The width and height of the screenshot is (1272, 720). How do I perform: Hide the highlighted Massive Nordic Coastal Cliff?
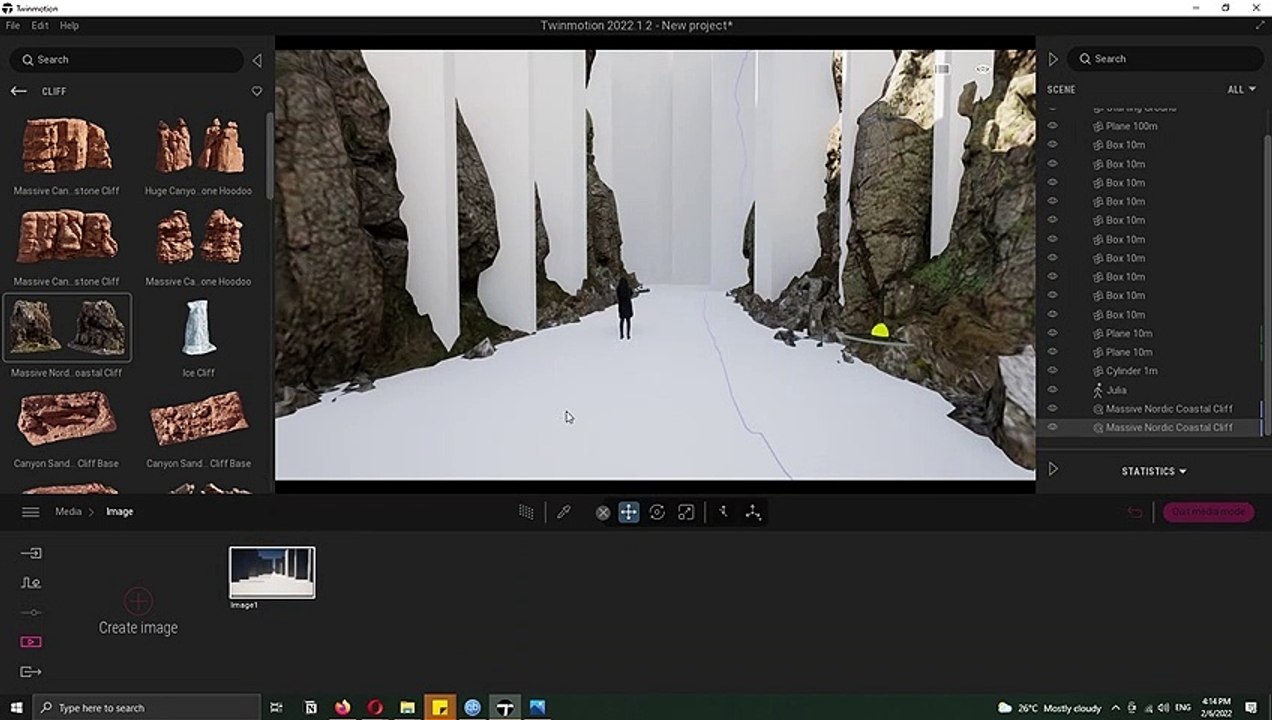coord(1052,427)
